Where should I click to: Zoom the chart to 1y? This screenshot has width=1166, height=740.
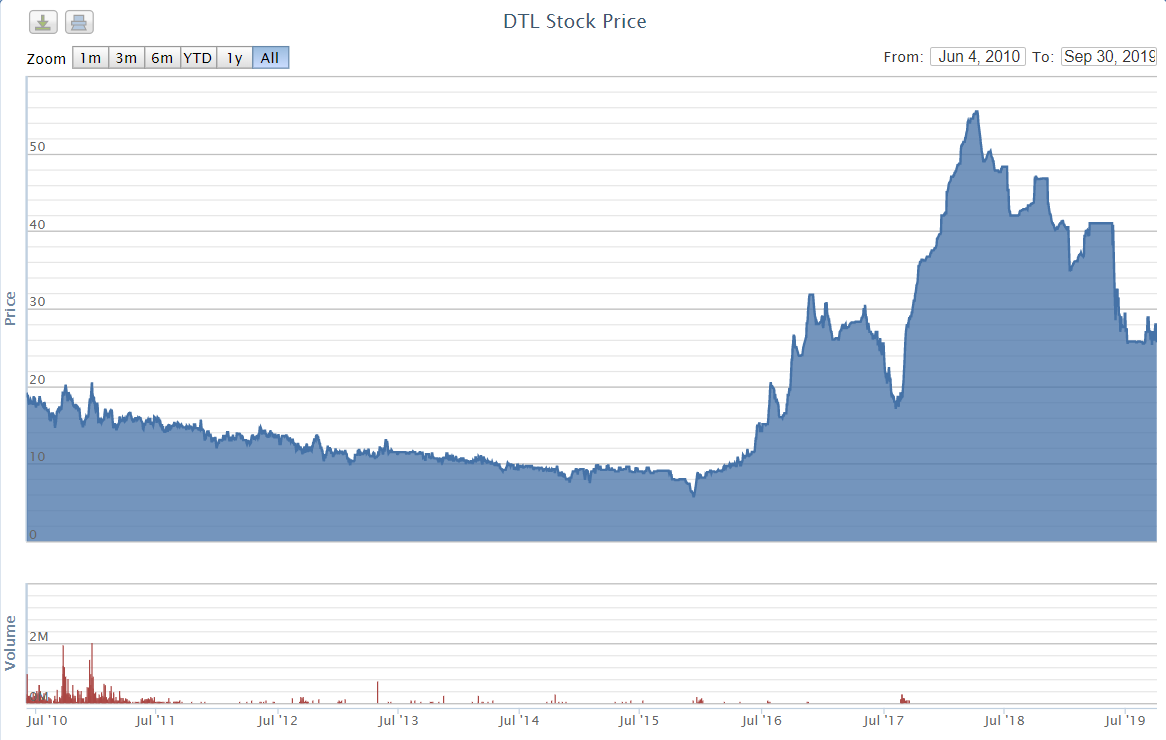tap(234, 58)
